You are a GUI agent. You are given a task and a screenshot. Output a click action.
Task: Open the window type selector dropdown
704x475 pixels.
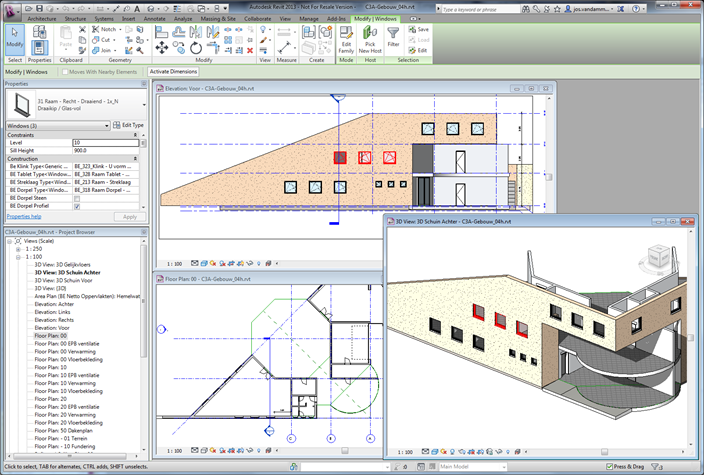click(x=144, y=105)
